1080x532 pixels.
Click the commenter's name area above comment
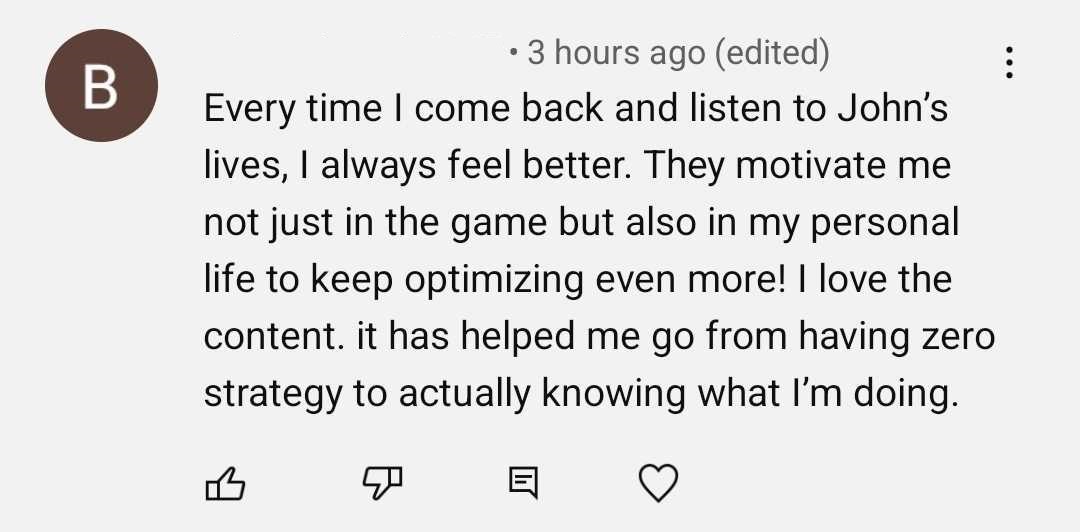coord(350,52)
